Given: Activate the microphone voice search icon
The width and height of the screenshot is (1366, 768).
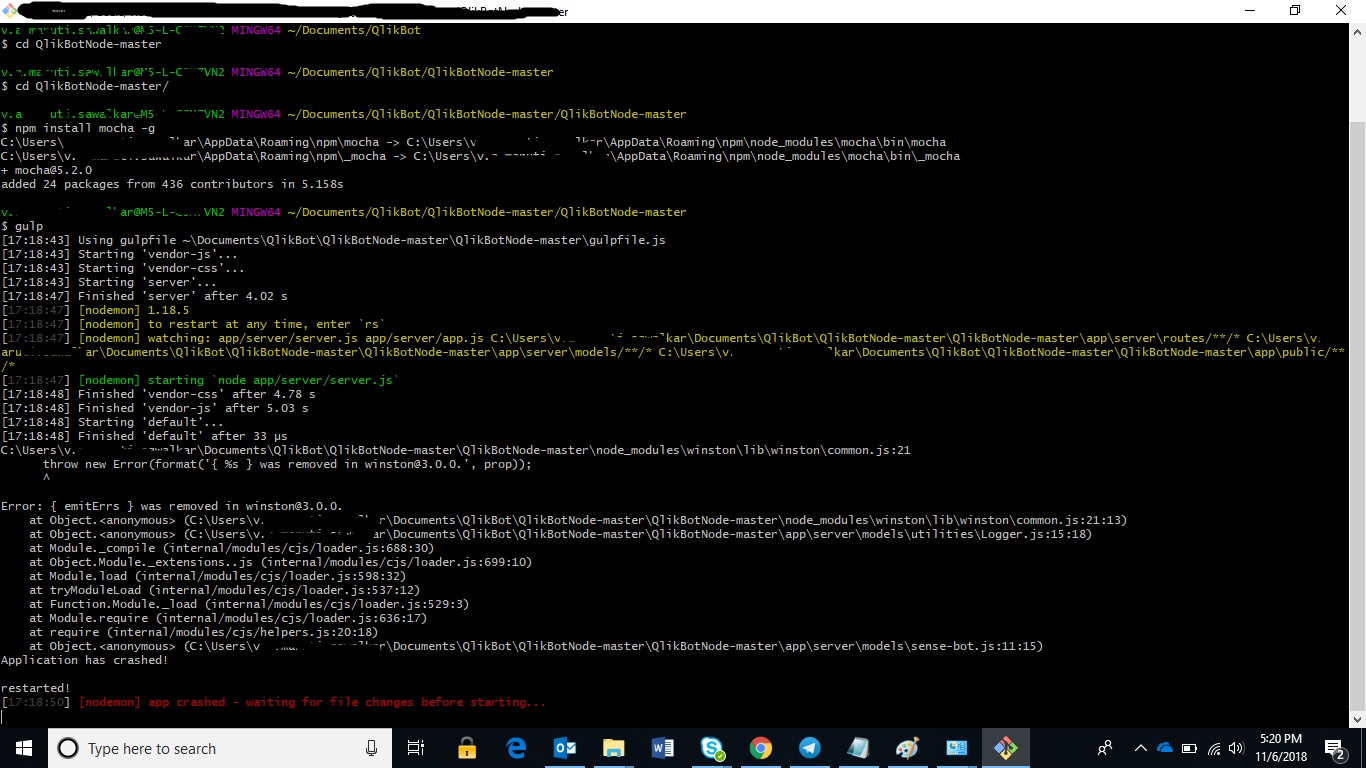Looking at the screenshot, I should 371,748.
